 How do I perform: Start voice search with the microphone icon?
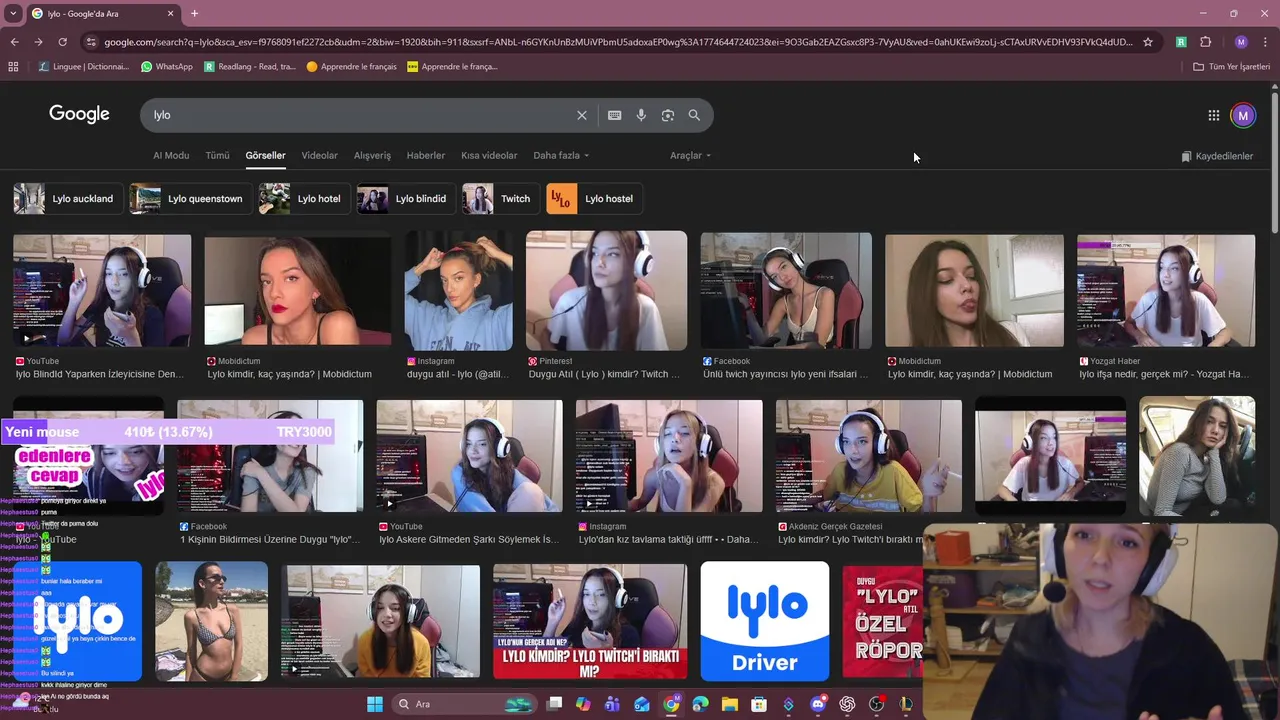[x=641, y=115]
